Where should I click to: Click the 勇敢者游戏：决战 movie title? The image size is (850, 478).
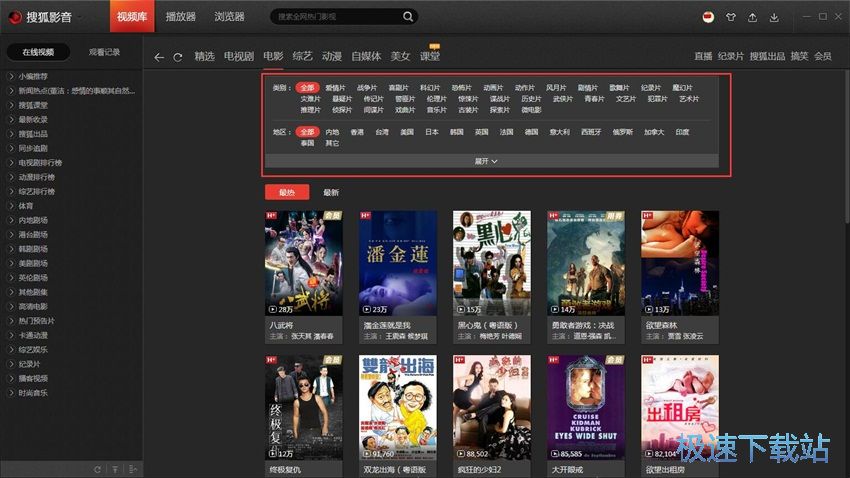pyautogui.click(x=583, y=325)
